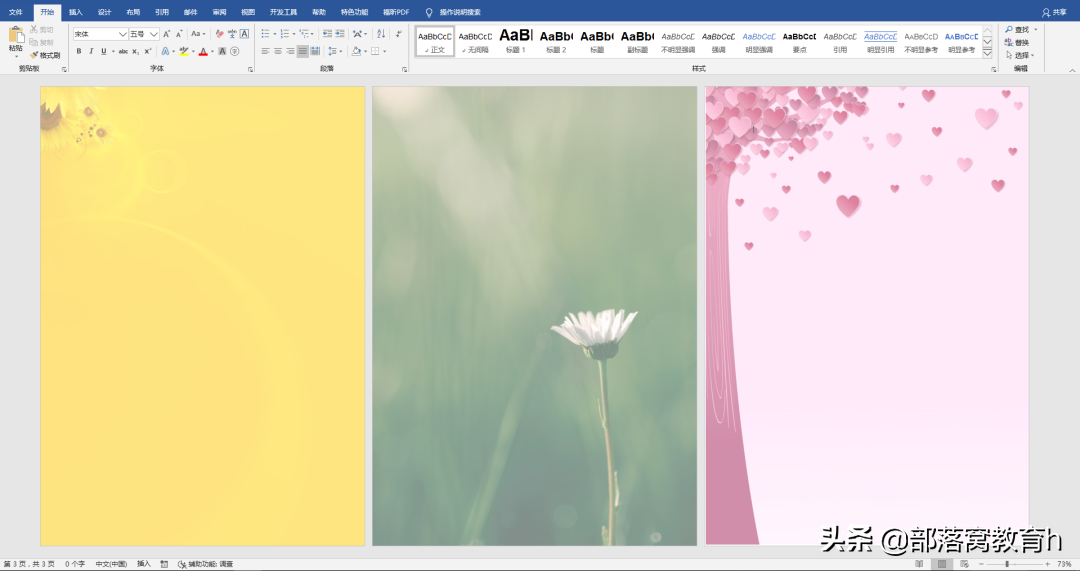
Task: Open the phonetic guide (拼音) tool
Action: (232, 34)
